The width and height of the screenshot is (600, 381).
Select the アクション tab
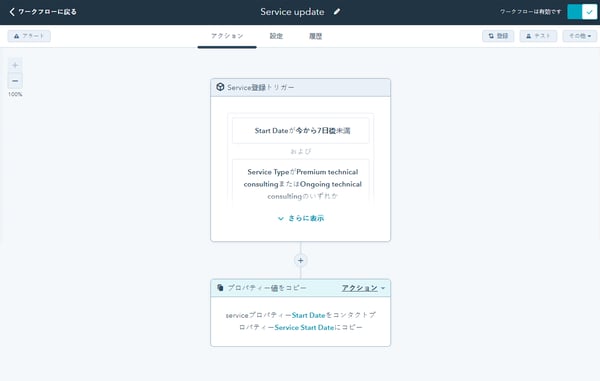pos(227,36)
